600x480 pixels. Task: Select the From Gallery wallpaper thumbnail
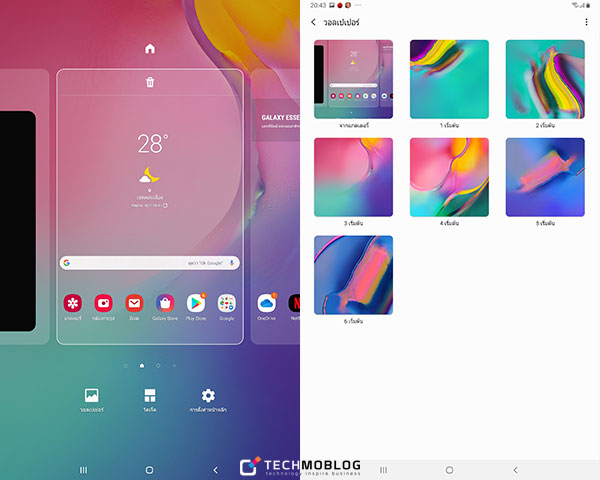tap(353, 79)
